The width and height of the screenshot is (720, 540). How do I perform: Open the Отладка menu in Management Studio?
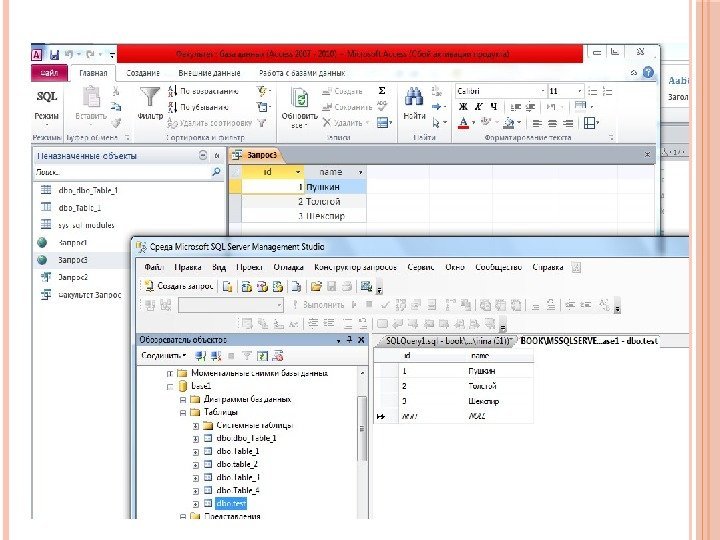(288, 267)
